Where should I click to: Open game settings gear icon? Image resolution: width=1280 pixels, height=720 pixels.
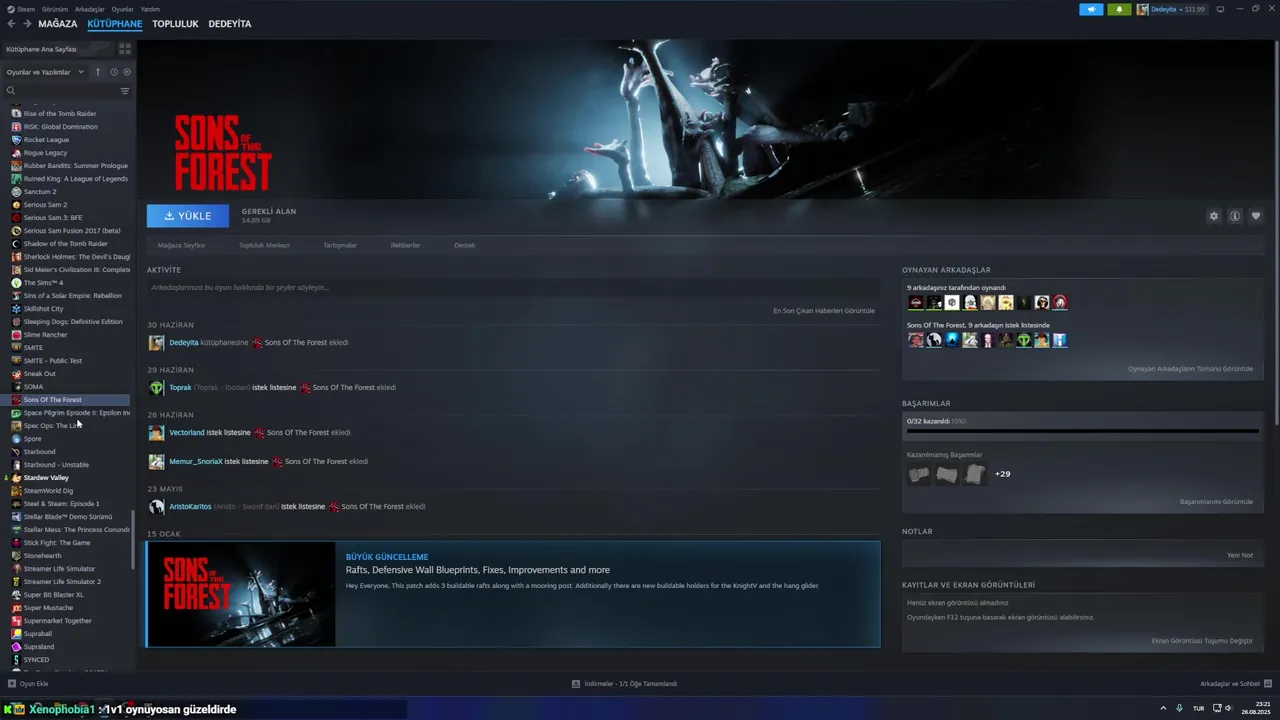(x=1214, y=216)
